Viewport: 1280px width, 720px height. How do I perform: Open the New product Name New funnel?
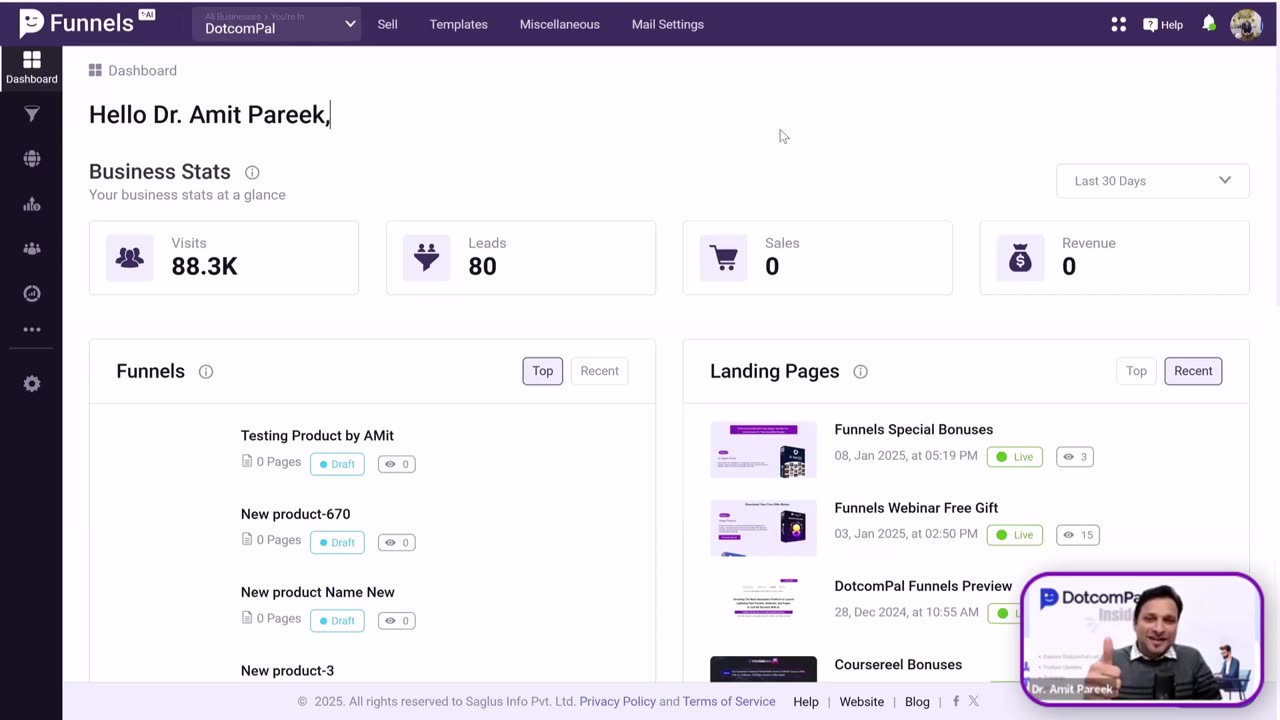(318, 592)
